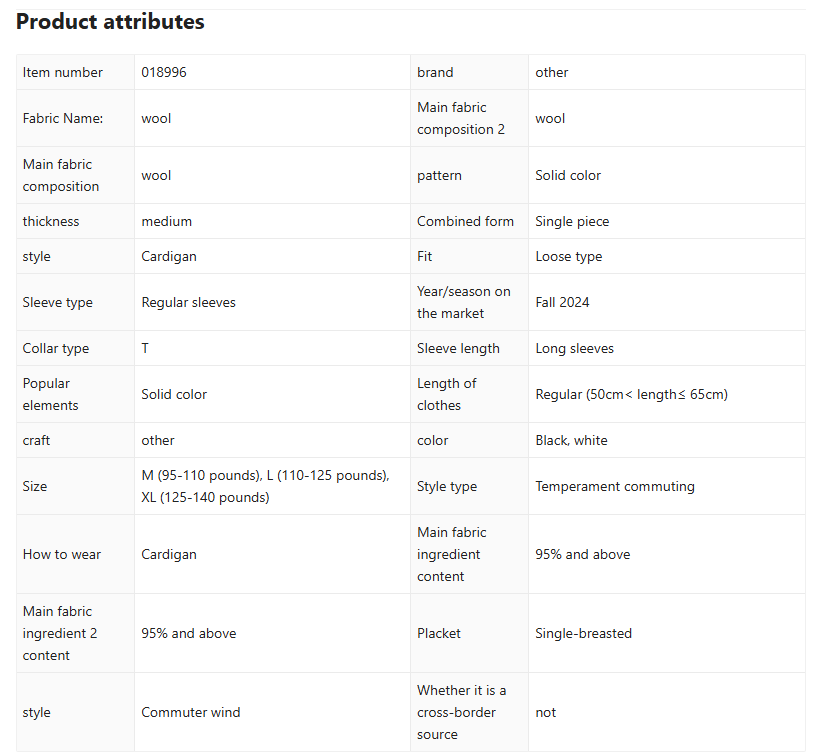Select the "Collar type" label
824x754 pixels.
coord(56,348)
